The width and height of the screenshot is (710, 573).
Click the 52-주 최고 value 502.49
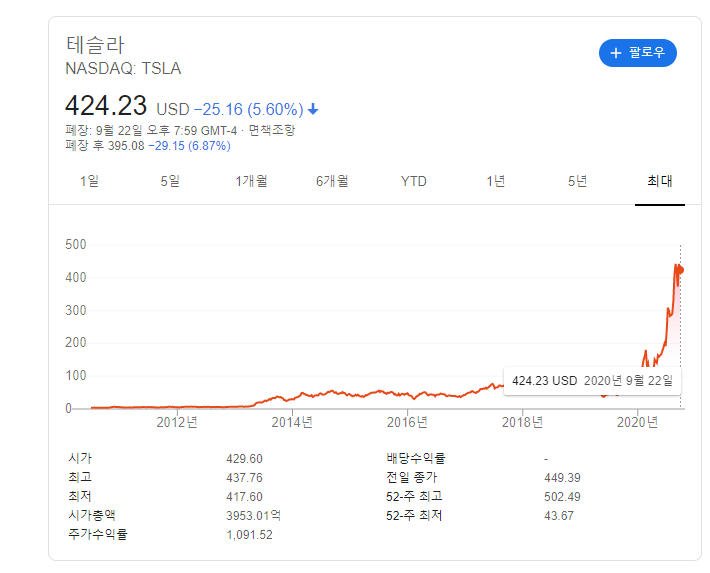tap(562, 497)
